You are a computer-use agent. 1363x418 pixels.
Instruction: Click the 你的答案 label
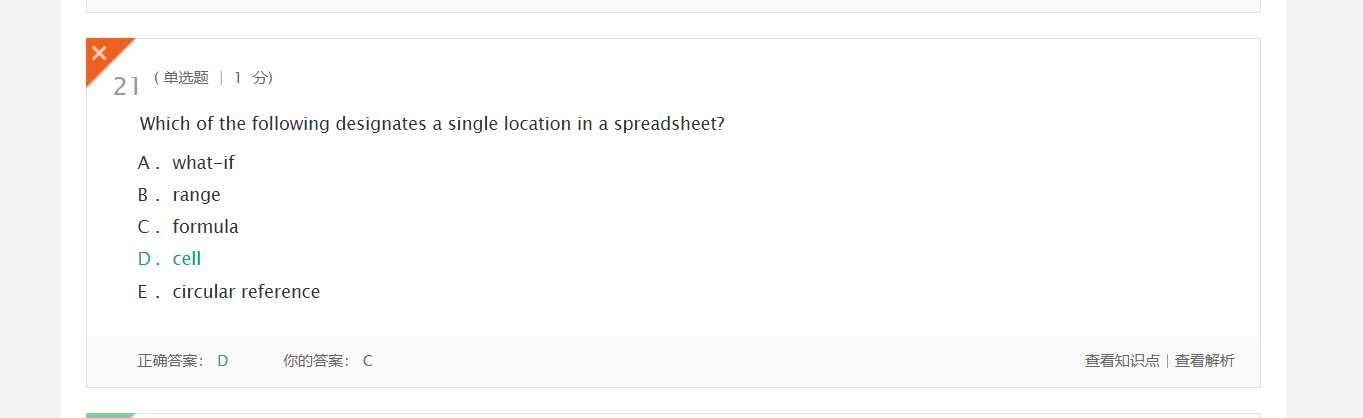317,361
